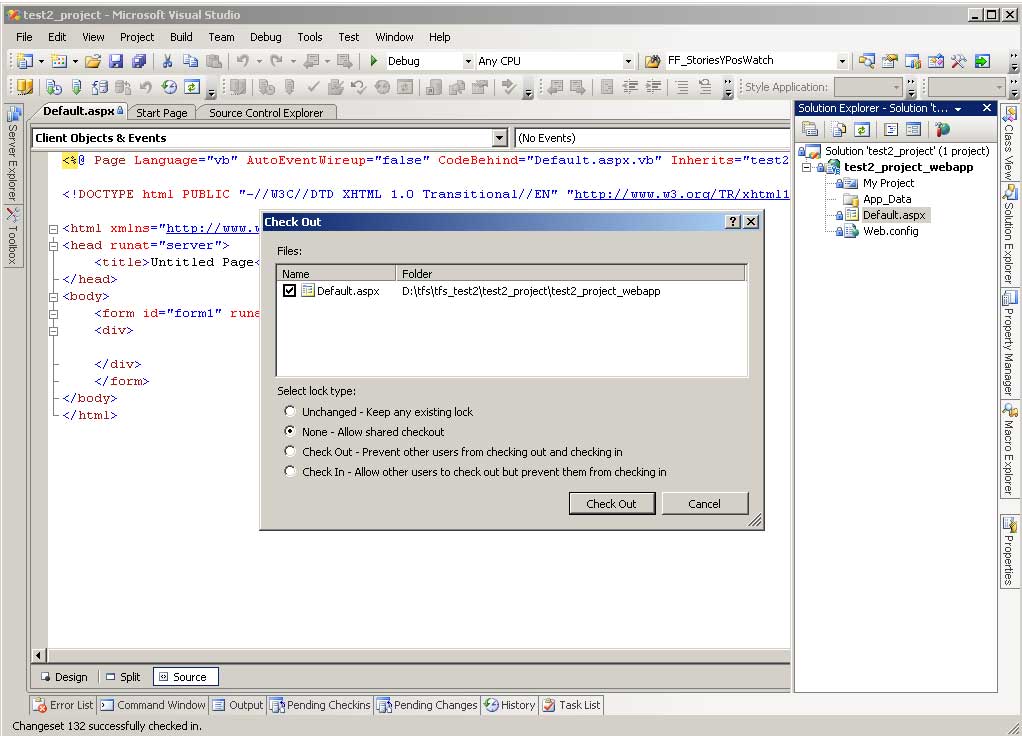
Task: Click the source control View History clock icon
Action: 169,87
